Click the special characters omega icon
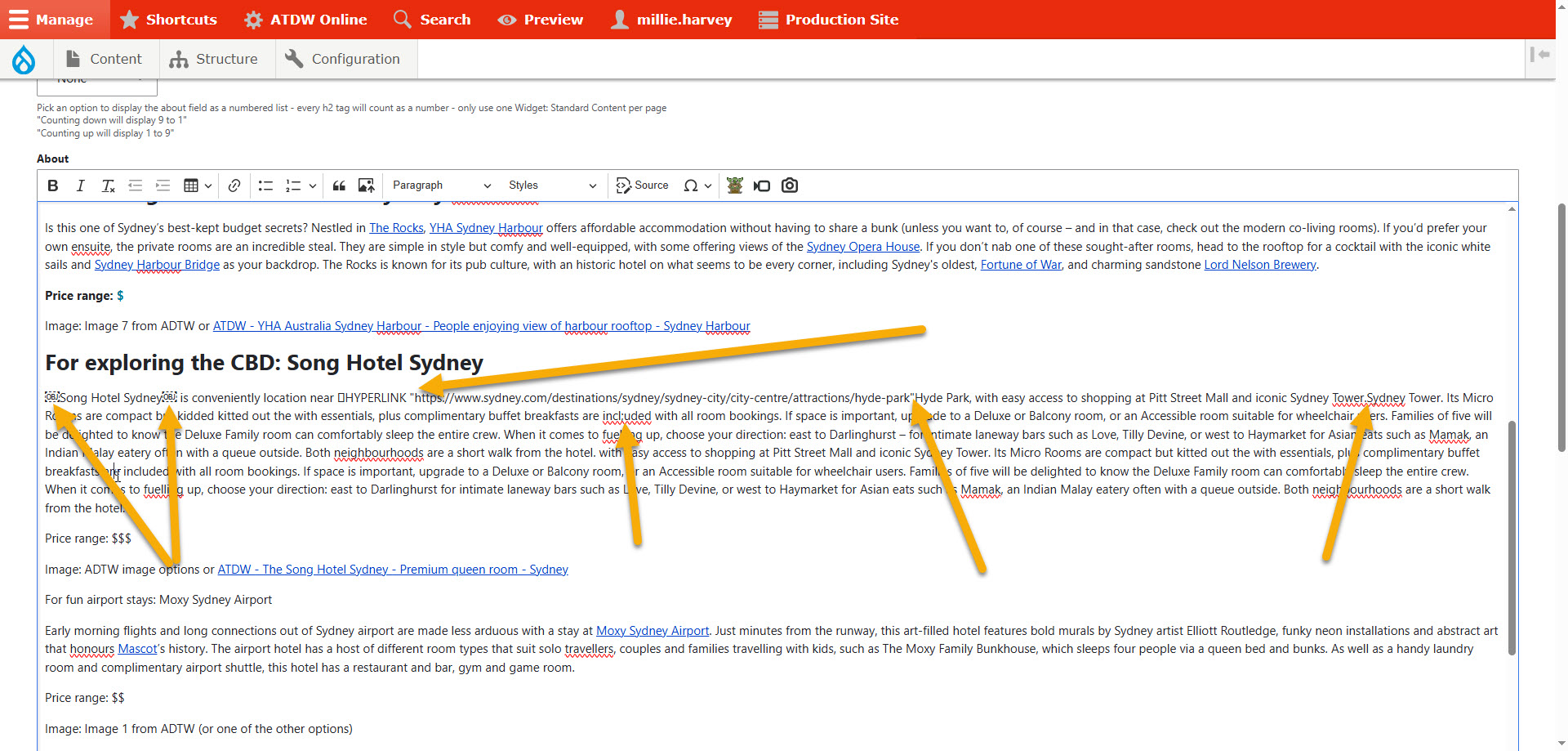The image size is (1568, 751). [691, 186]
